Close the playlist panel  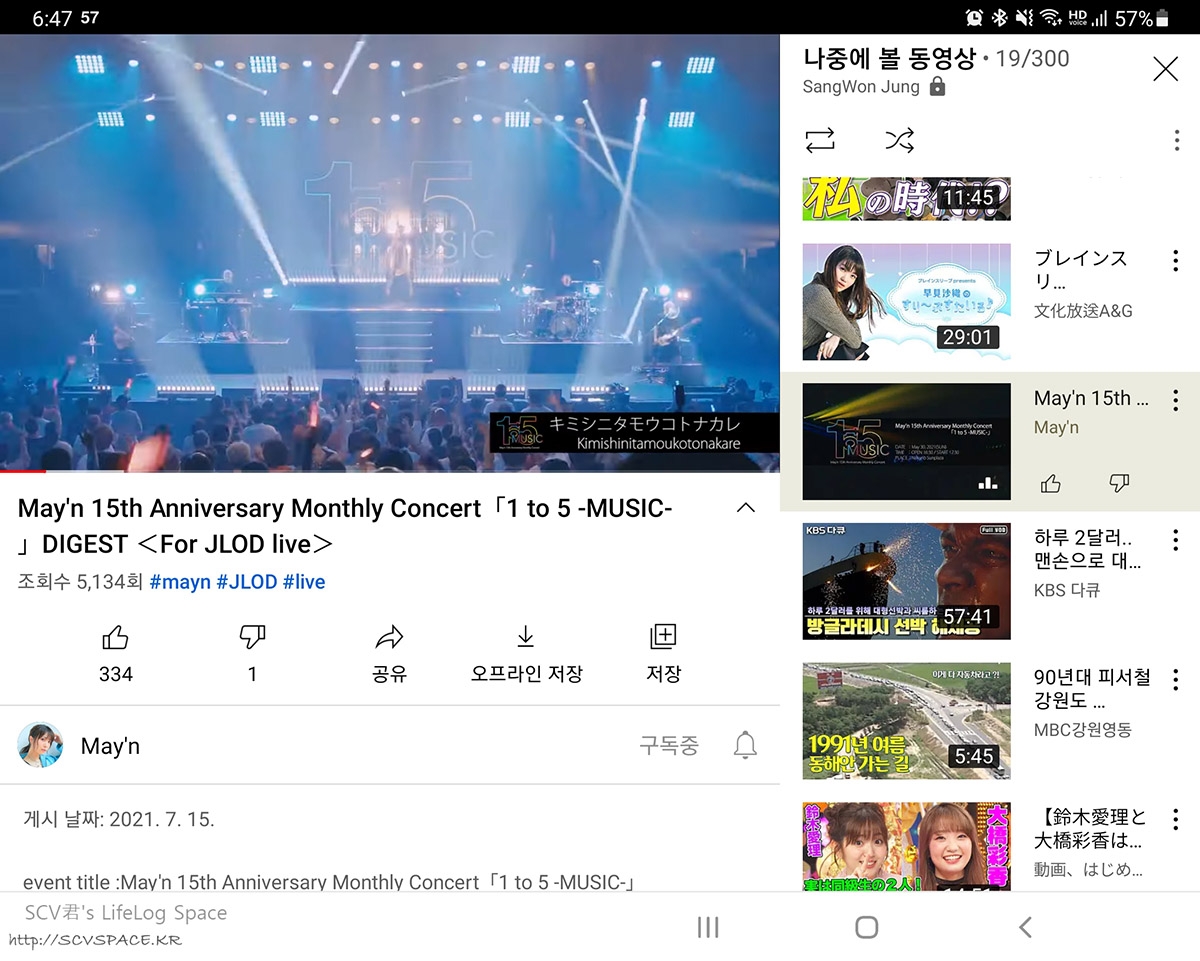[1165, 69]
